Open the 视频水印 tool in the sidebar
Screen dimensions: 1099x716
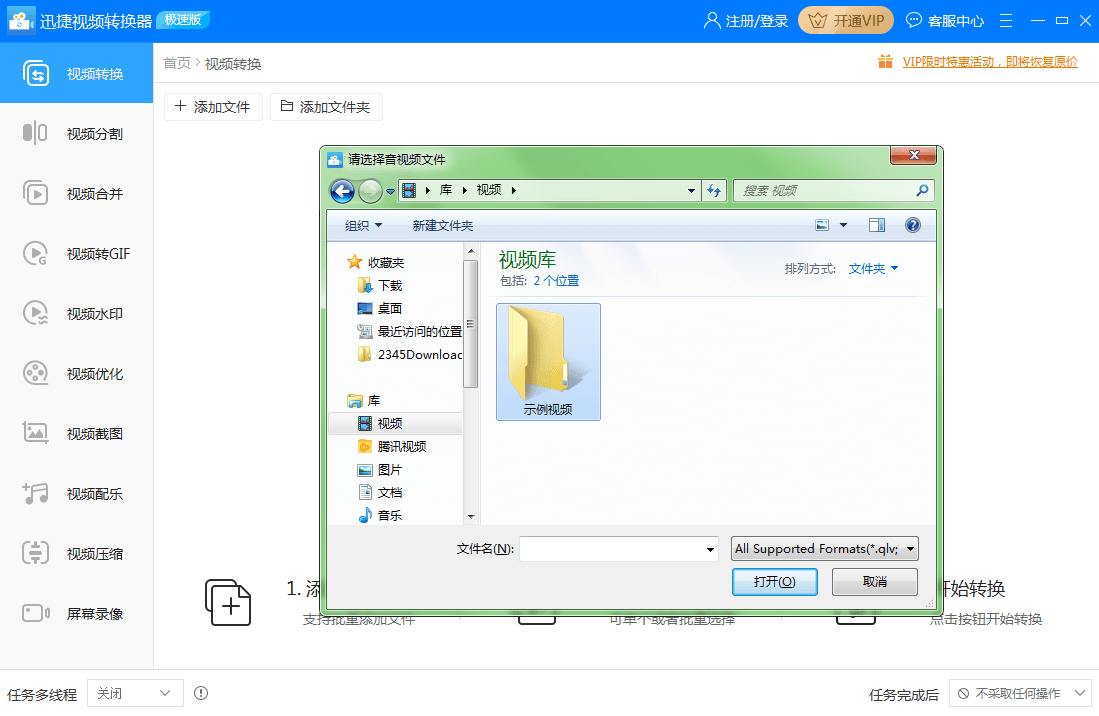click(x=76, y=313)
